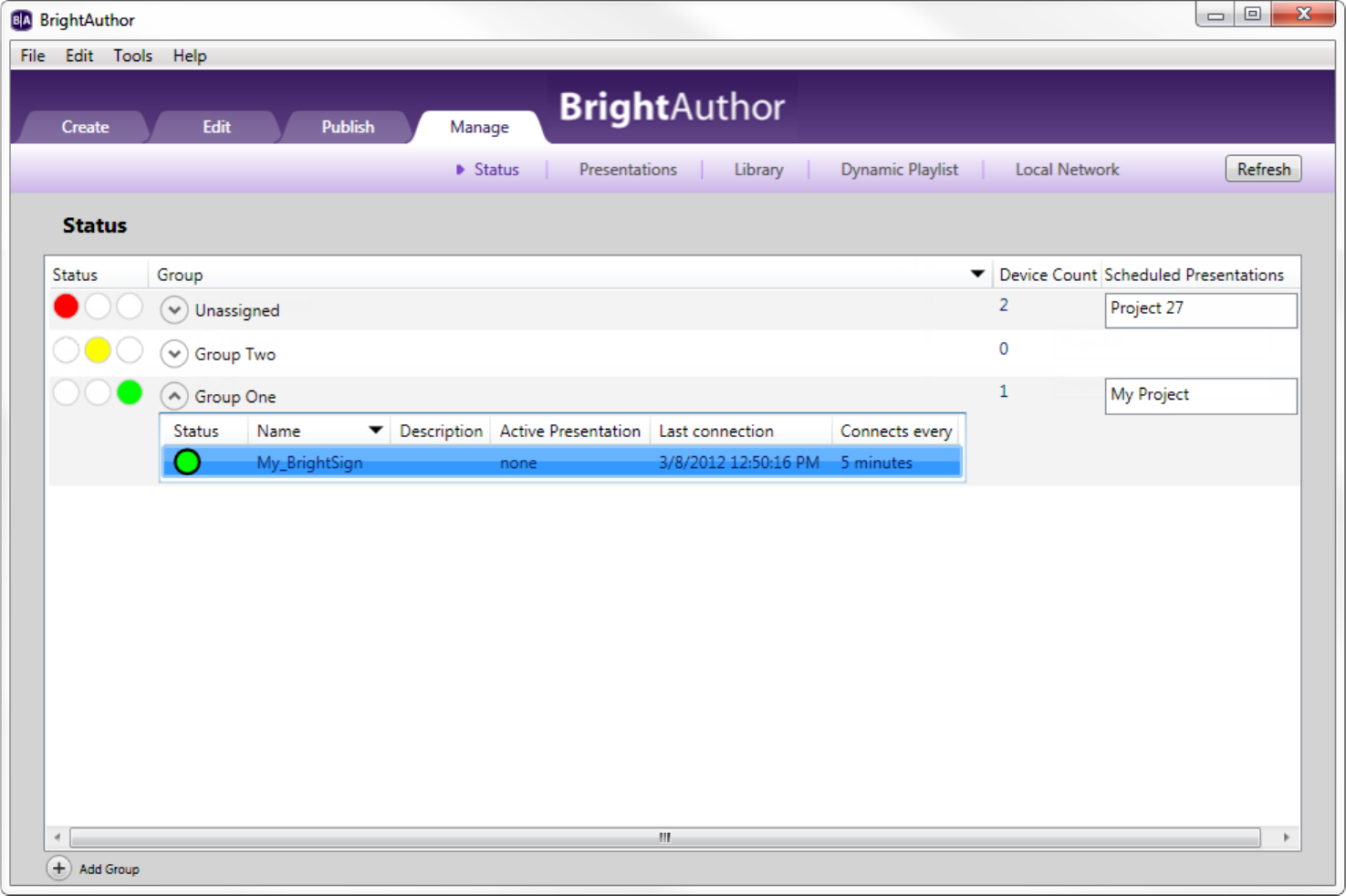Click the My Project scheduled presentation box
Image resolution: width=1346 pixels, height=896 pixels.
click(x=1200, y=396)
